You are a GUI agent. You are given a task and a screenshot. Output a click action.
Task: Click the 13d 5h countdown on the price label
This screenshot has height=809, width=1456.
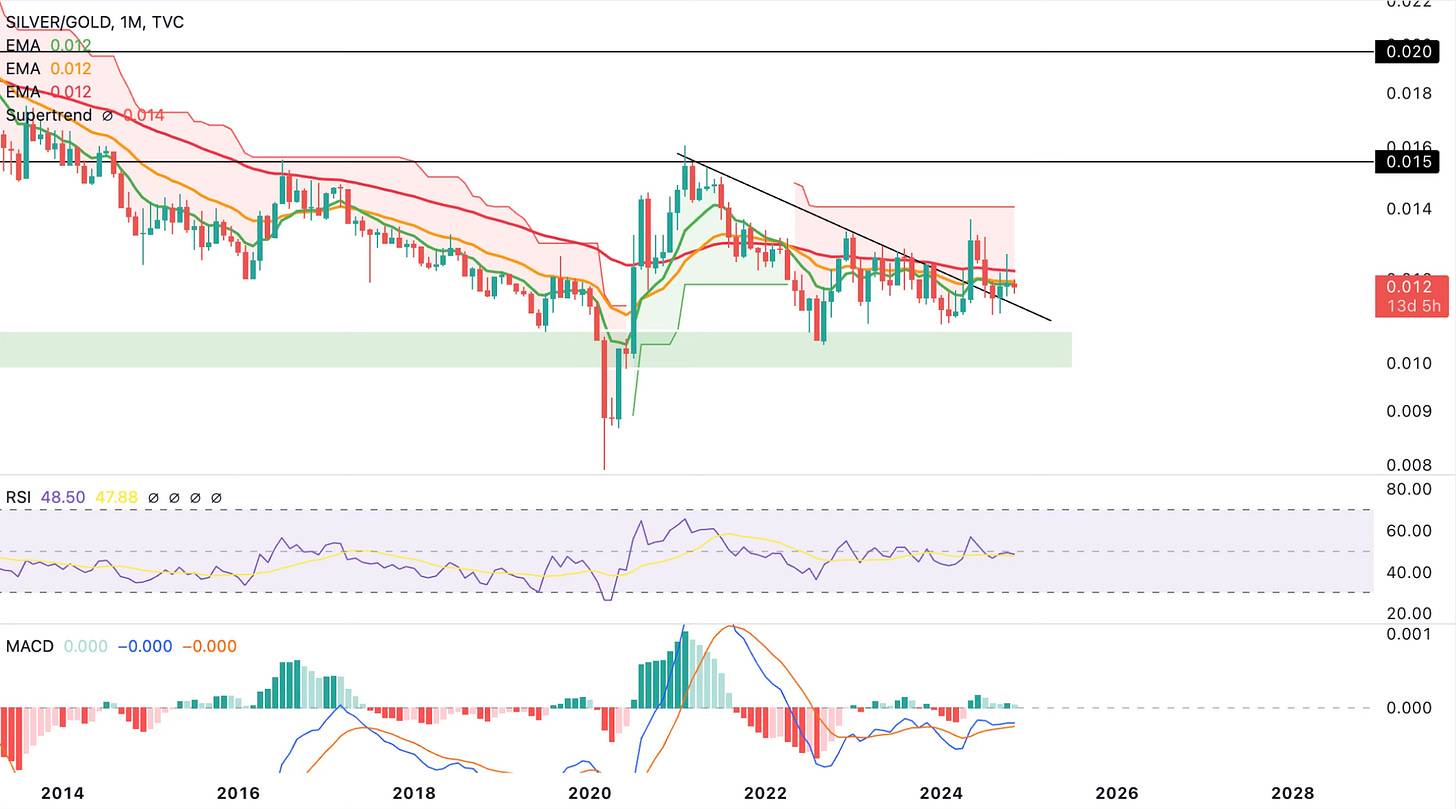tap(1411, 306)
